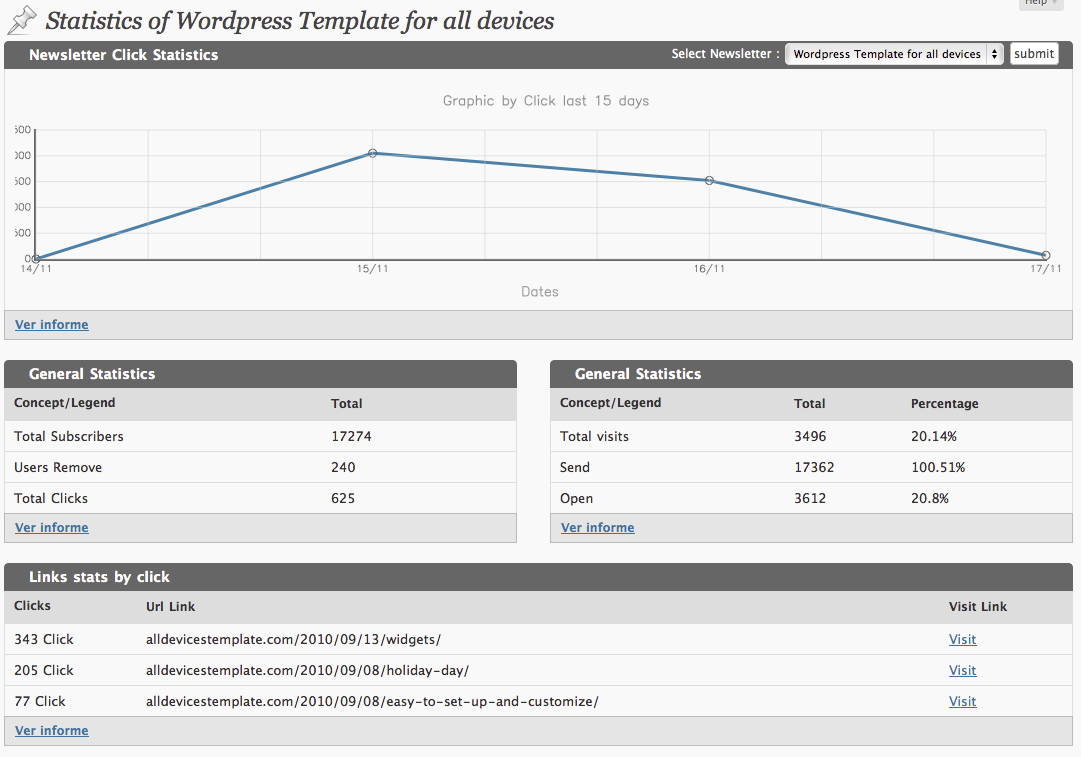Open Ver informe link below Links stats table
The width and height of the screenshot is (1081, 757).
(52, 730)
